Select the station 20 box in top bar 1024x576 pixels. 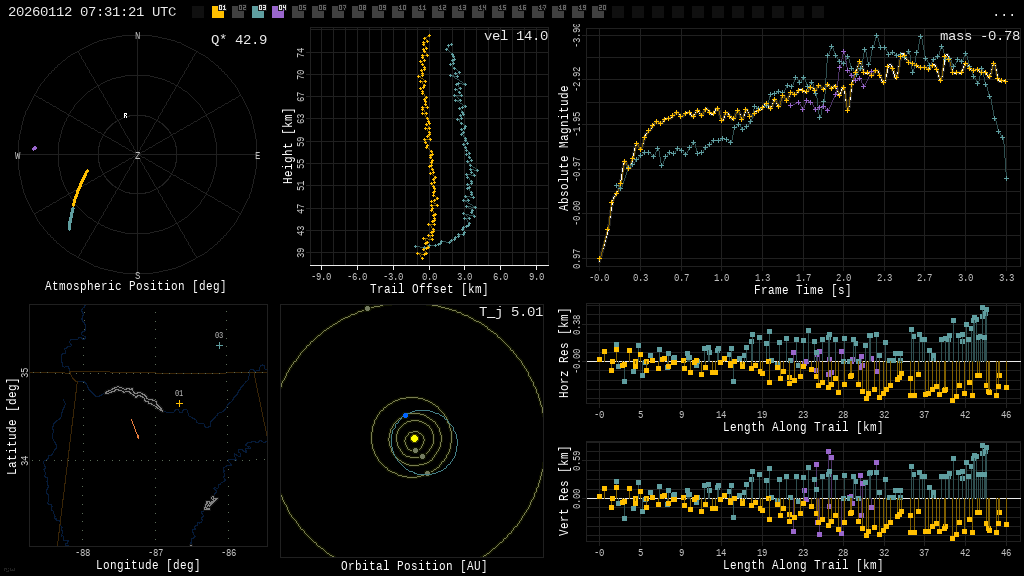coord(598,12)
